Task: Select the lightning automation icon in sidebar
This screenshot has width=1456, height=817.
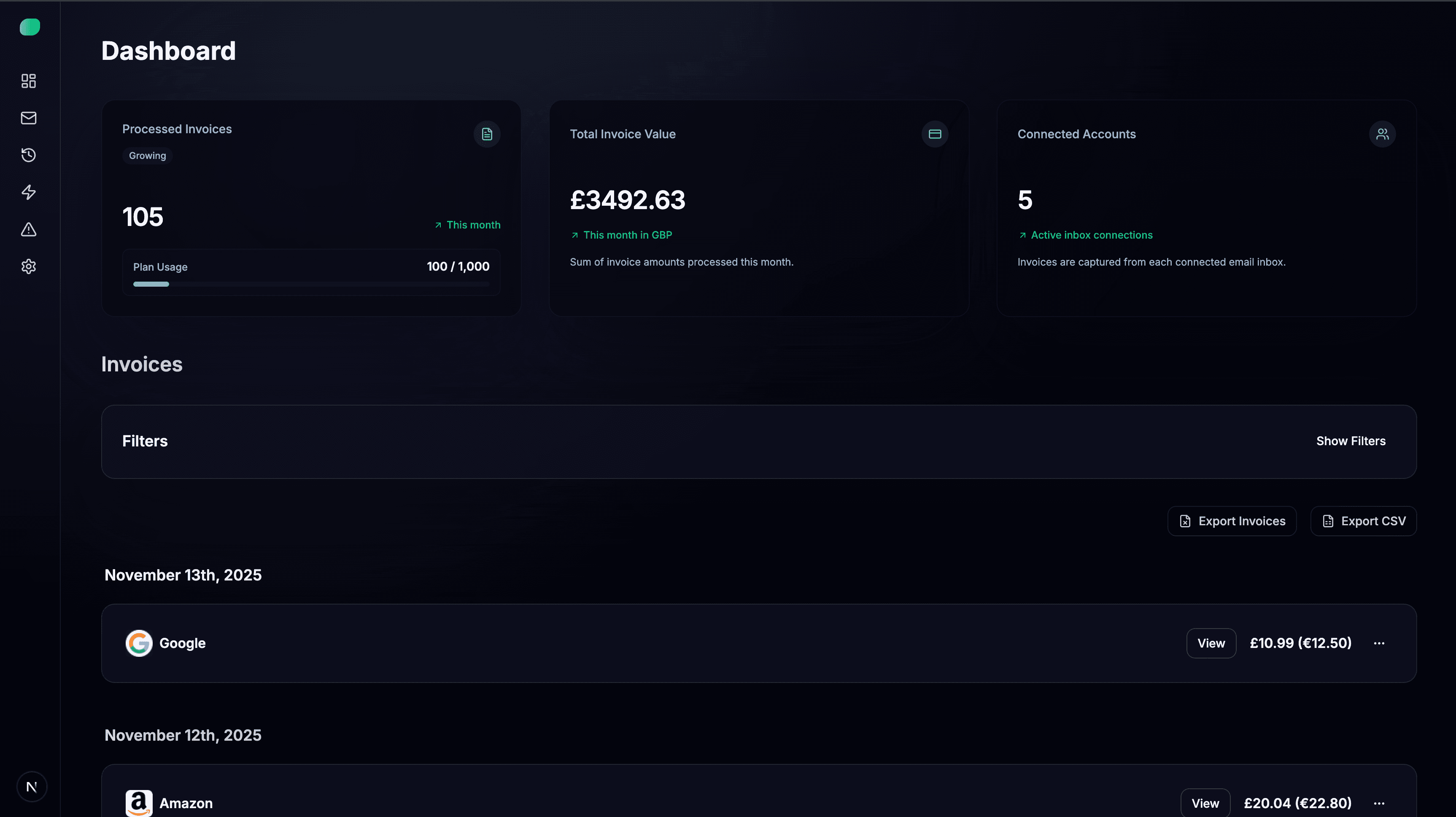Action: [28, 192]
